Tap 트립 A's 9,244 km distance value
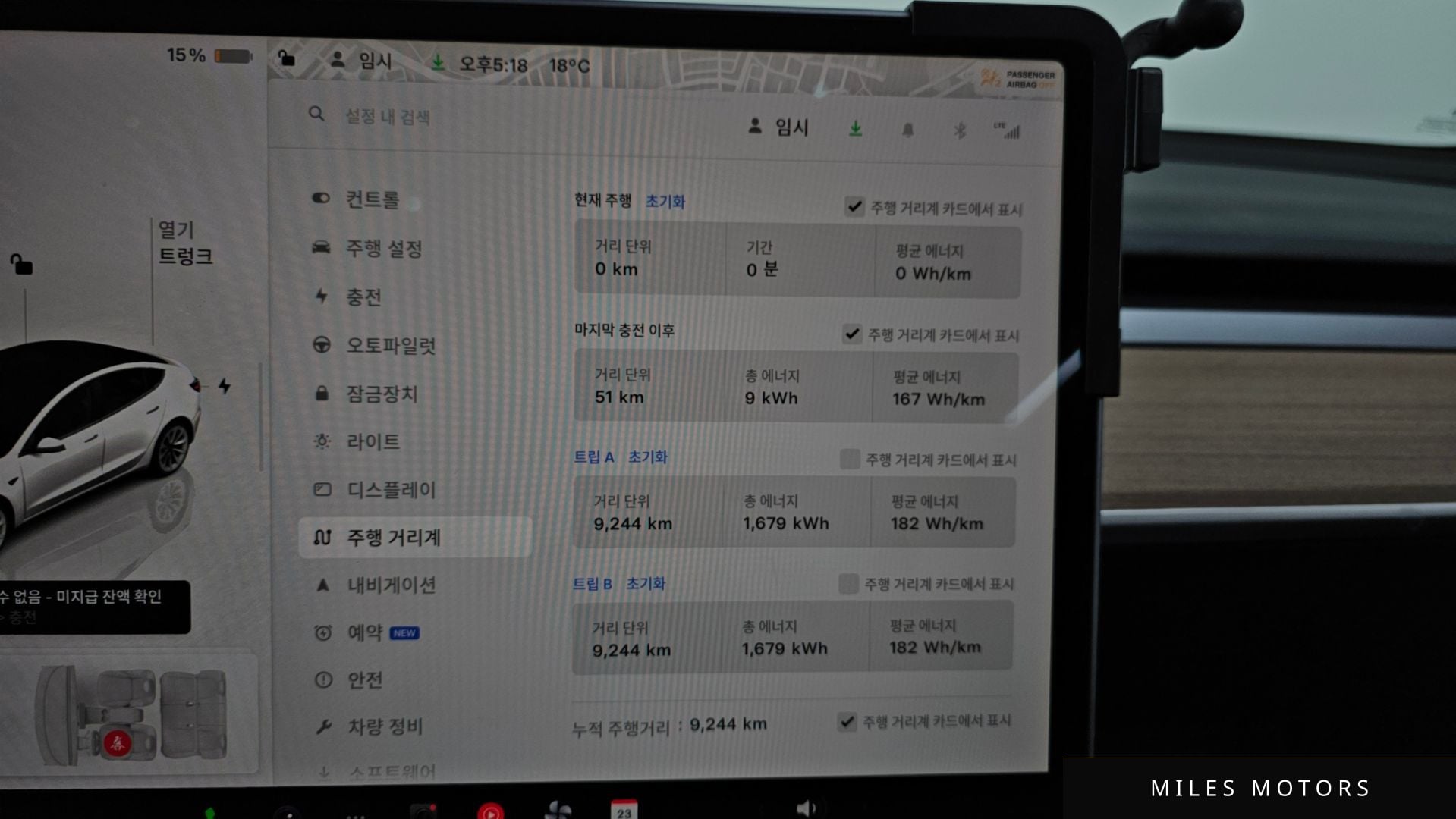Image resolution: width=1456 pixels, height=819 pixels. (633, 523)
